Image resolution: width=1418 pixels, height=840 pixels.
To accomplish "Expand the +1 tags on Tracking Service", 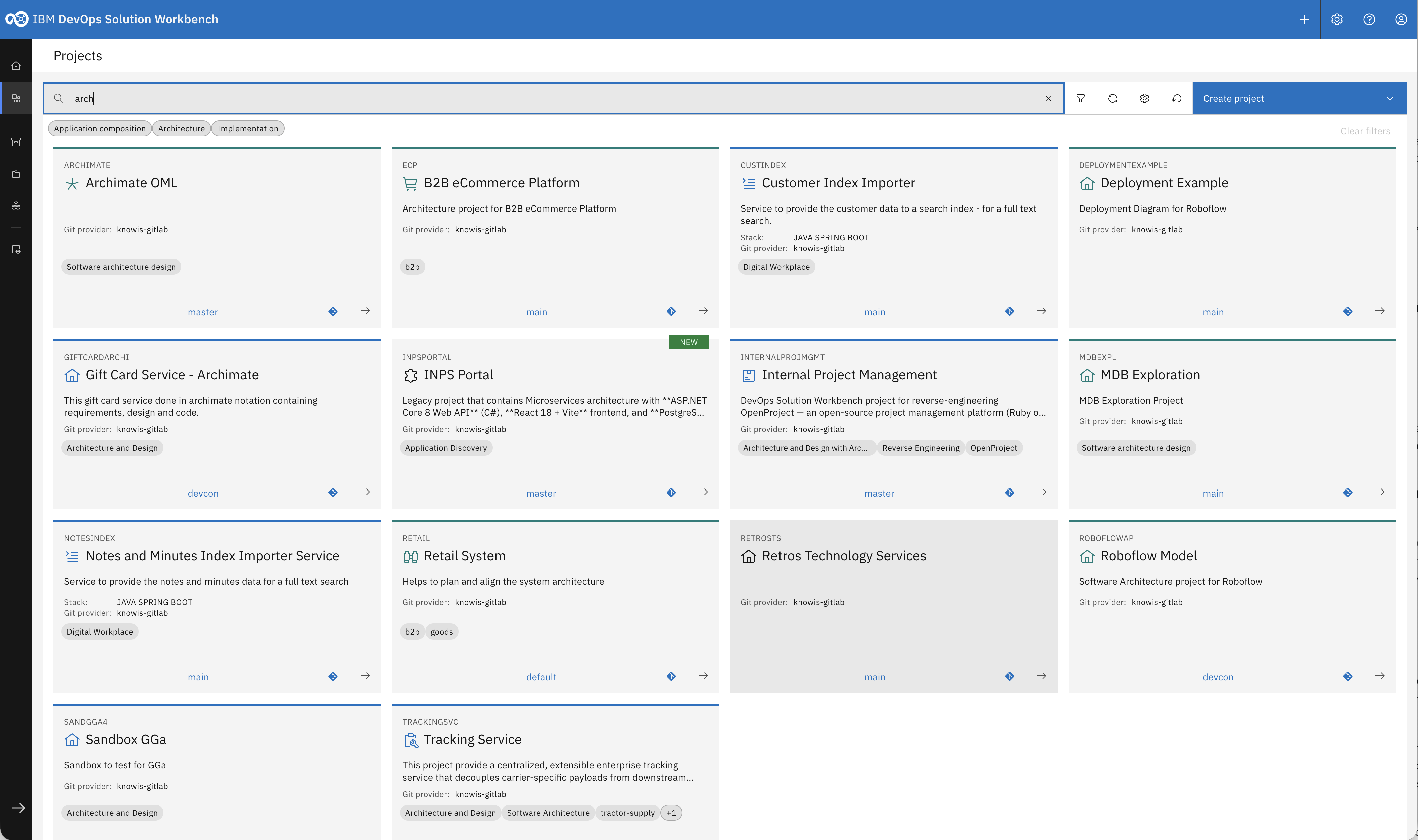I will coord(671,813).
